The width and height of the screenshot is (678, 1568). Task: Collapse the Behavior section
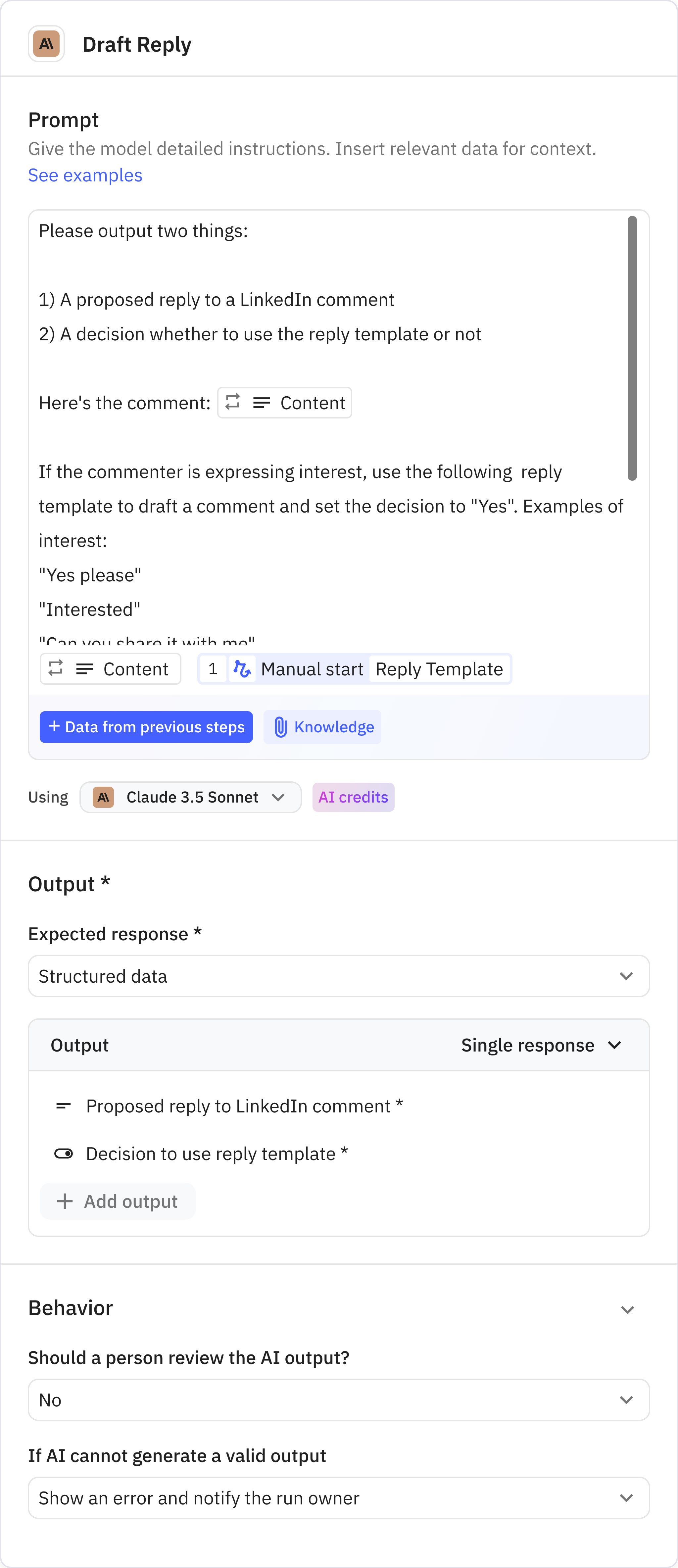click(627, 1309)
